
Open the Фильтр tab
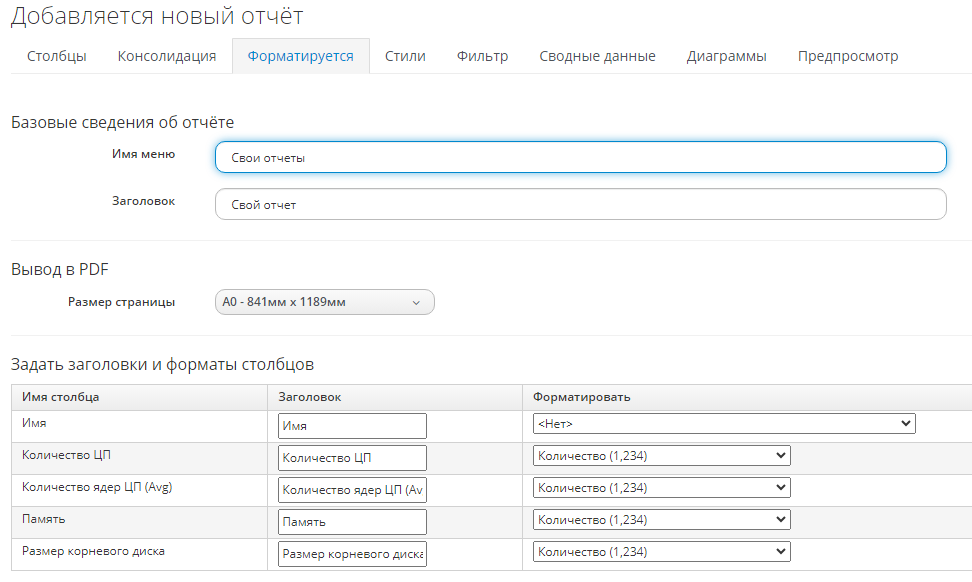(x=482, y=56)
